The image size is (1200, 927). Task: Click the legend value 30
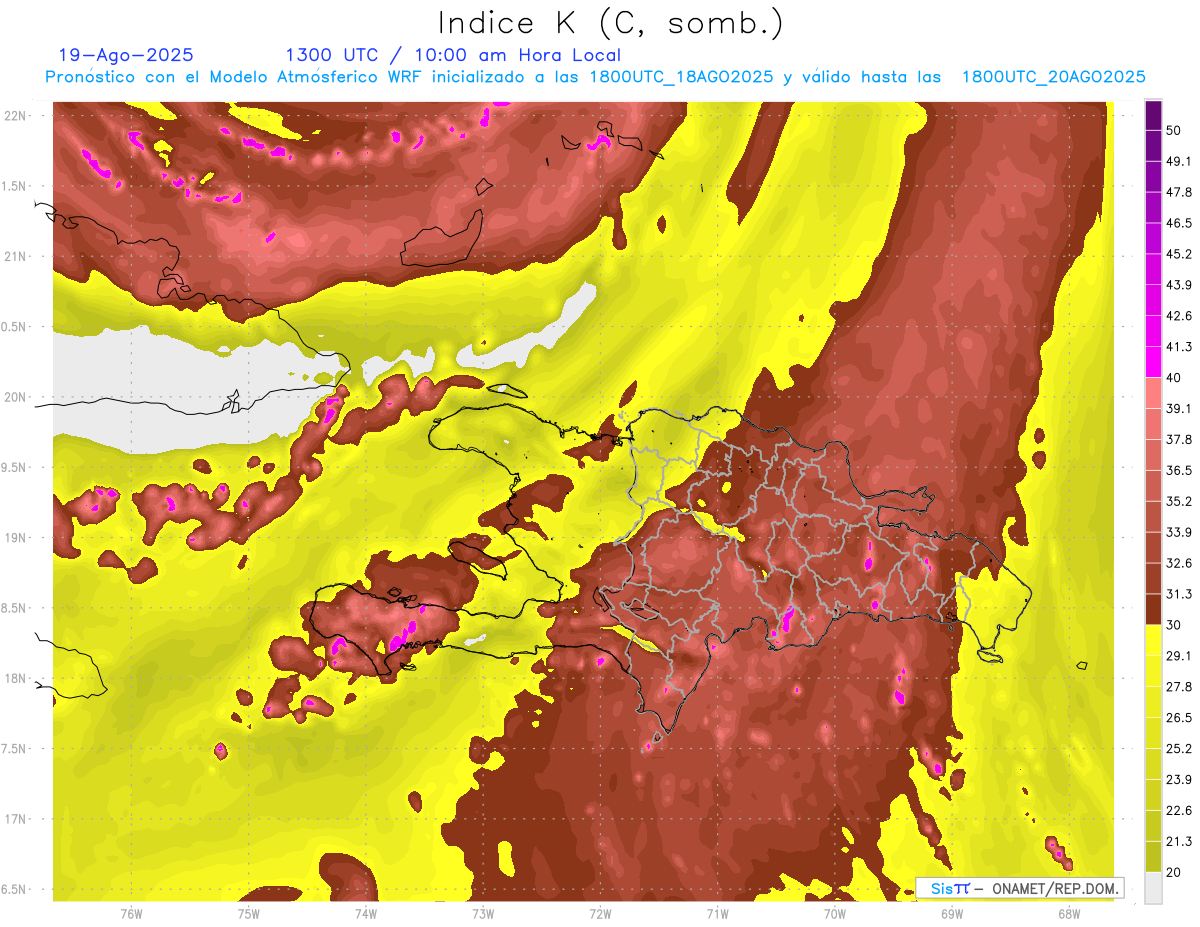1173,625
